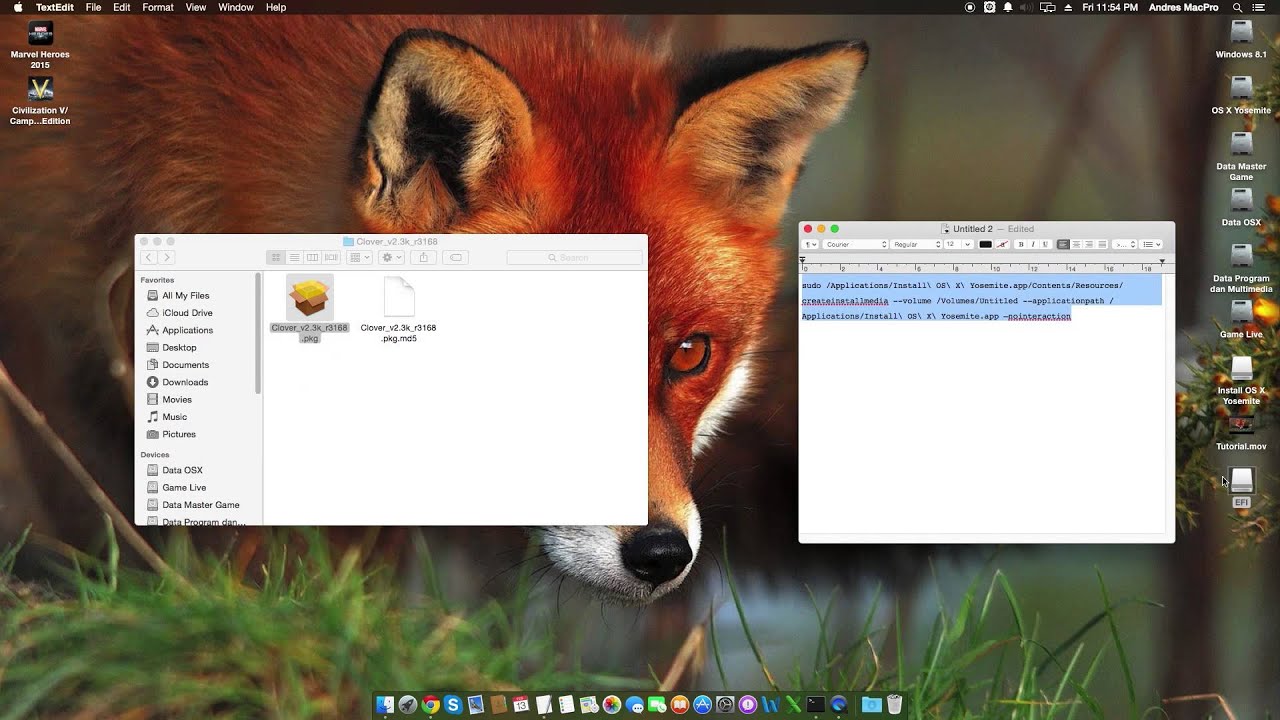1280x720 pixels.
Task: Align text left in TextEdit
Action: click(1063, 244)
